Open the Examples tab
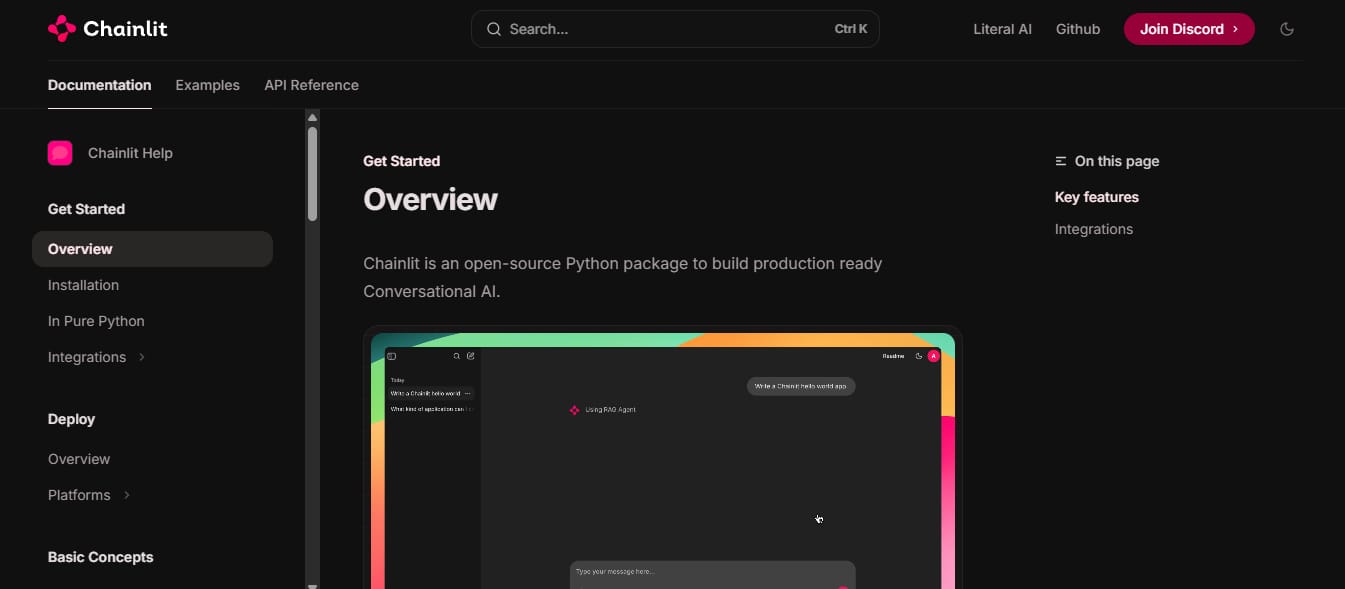Viewport: 1345px width, 589px height. pyautogui.click(x=207, y=85)
